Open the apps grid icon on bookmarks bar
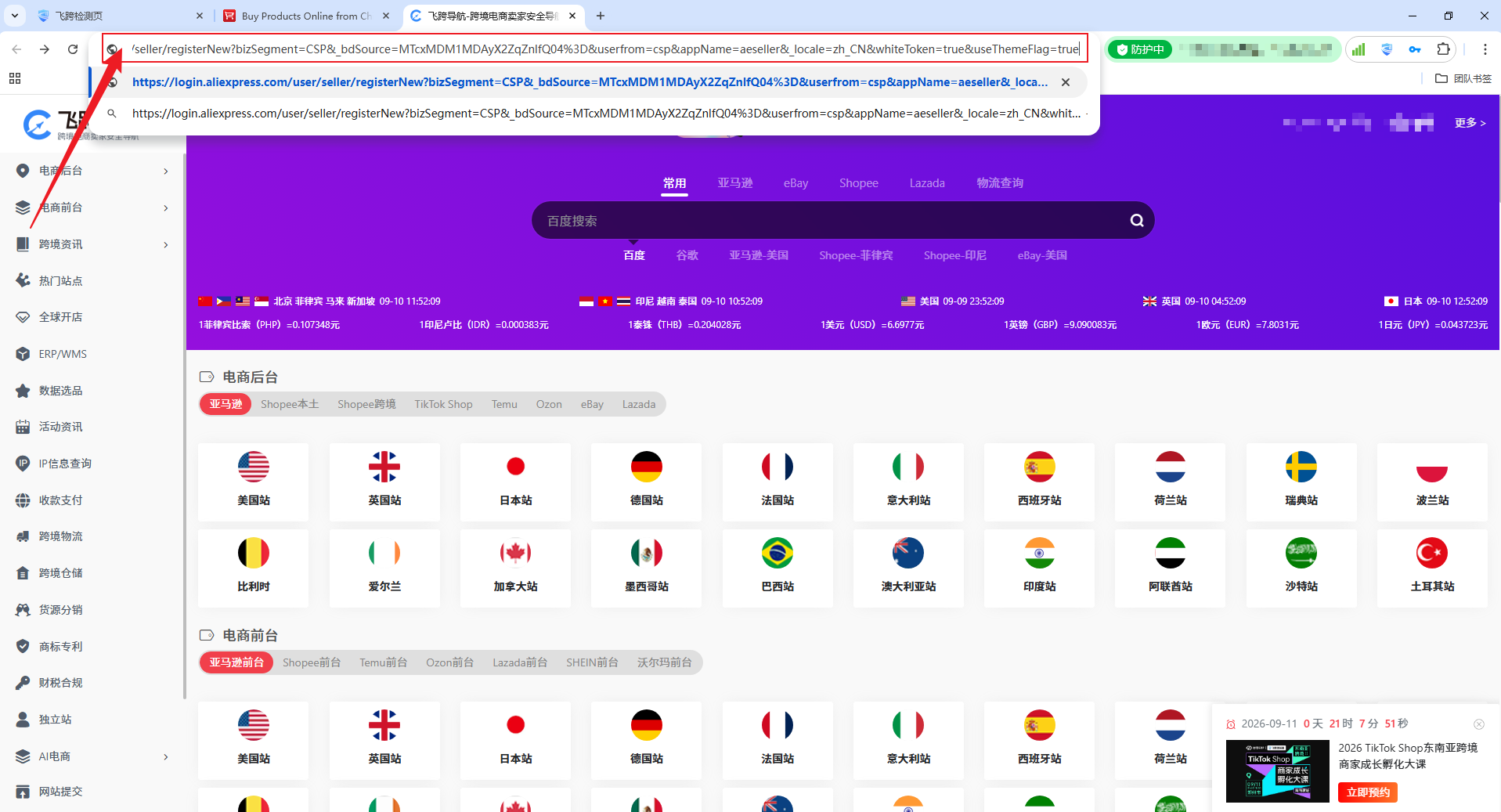 click(x=15, y=78)
